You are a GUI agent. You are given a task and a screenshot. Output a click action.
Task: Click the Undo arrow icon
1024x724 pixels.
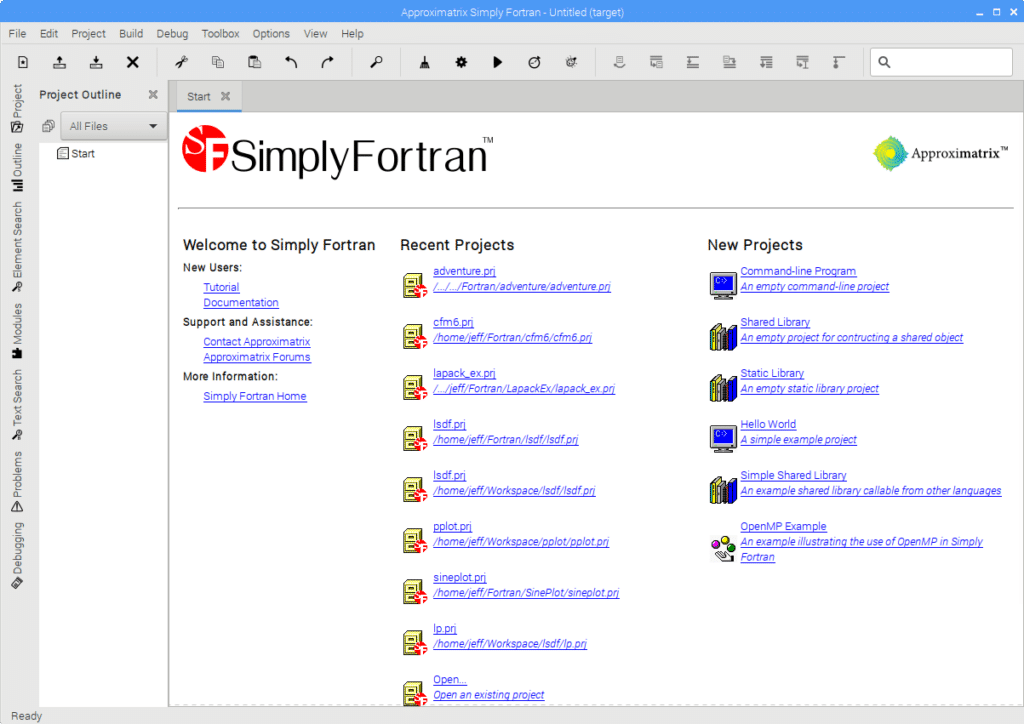[x=291, y=62]
